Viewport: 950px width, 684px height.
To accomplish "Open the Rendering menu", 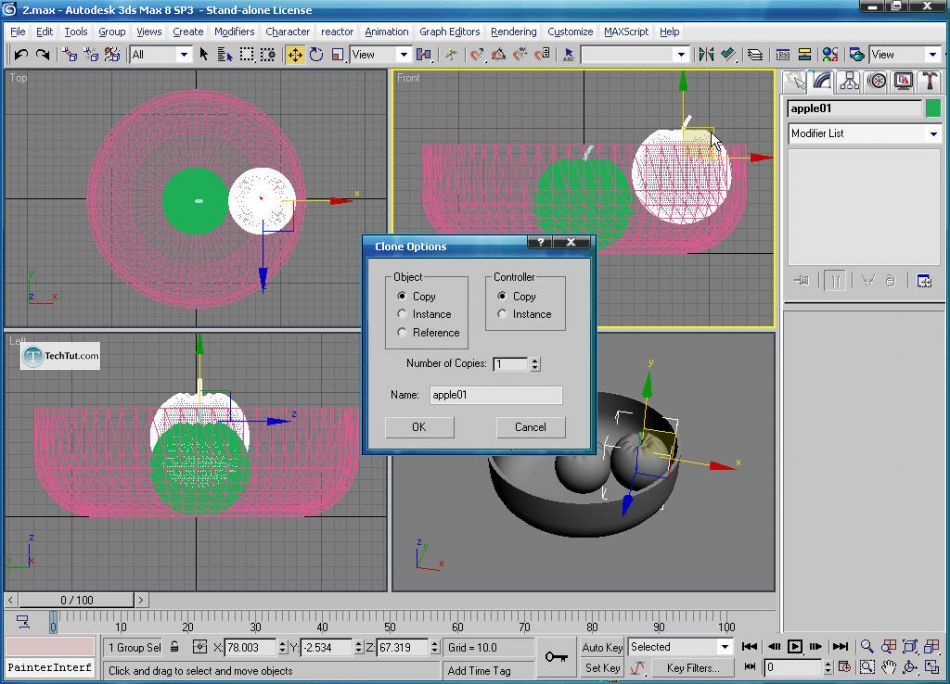I will point(514,32).
